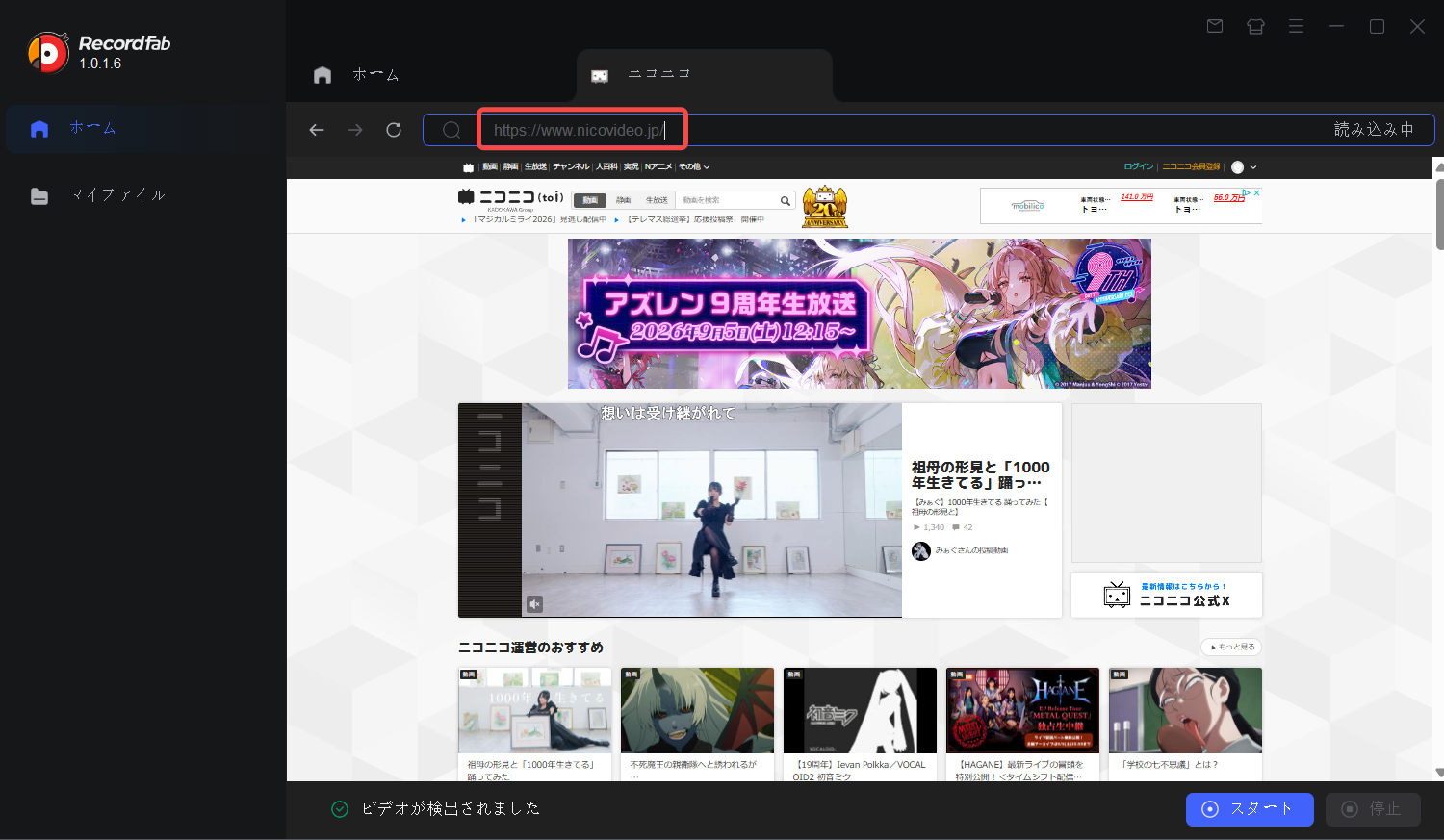Click the featured dance video player
Image resolution: width=1444 pixels, height=840 pixels.
pos(711,510)
